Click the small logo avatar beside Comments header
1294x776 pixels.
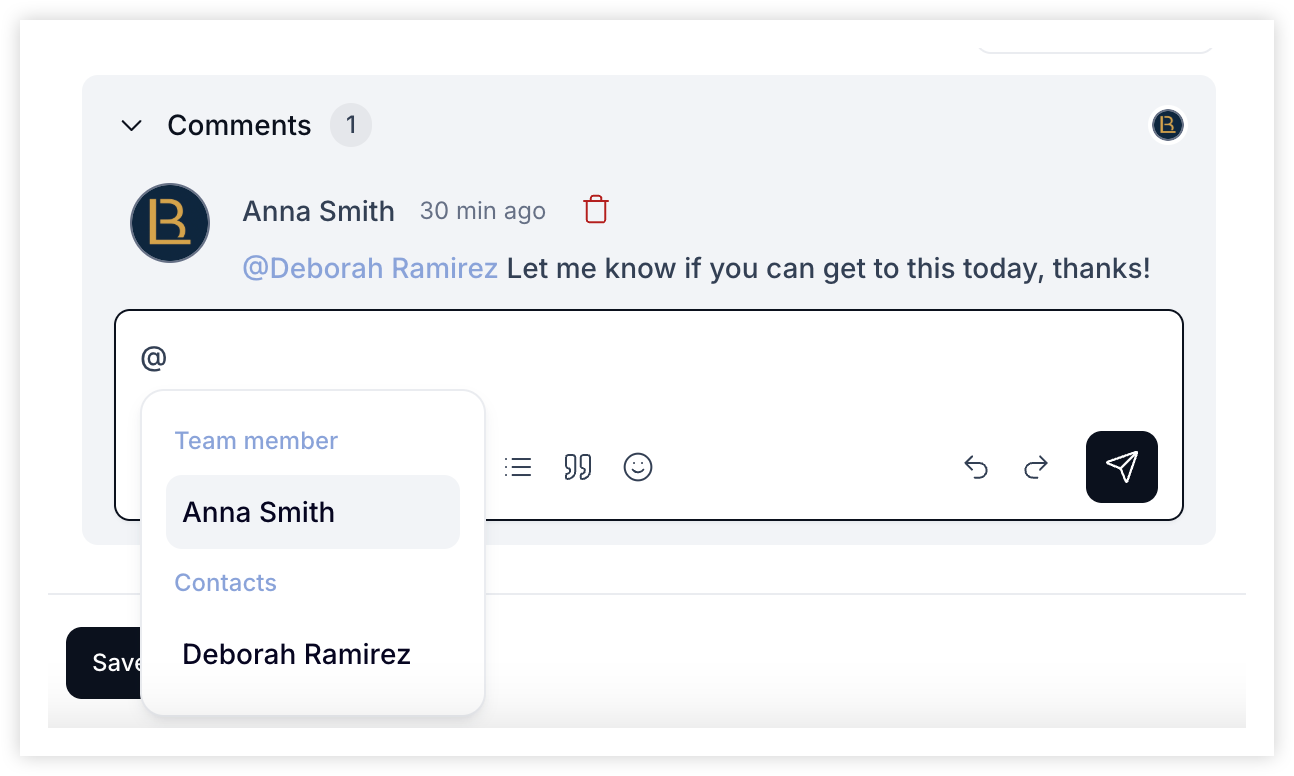1167,125
